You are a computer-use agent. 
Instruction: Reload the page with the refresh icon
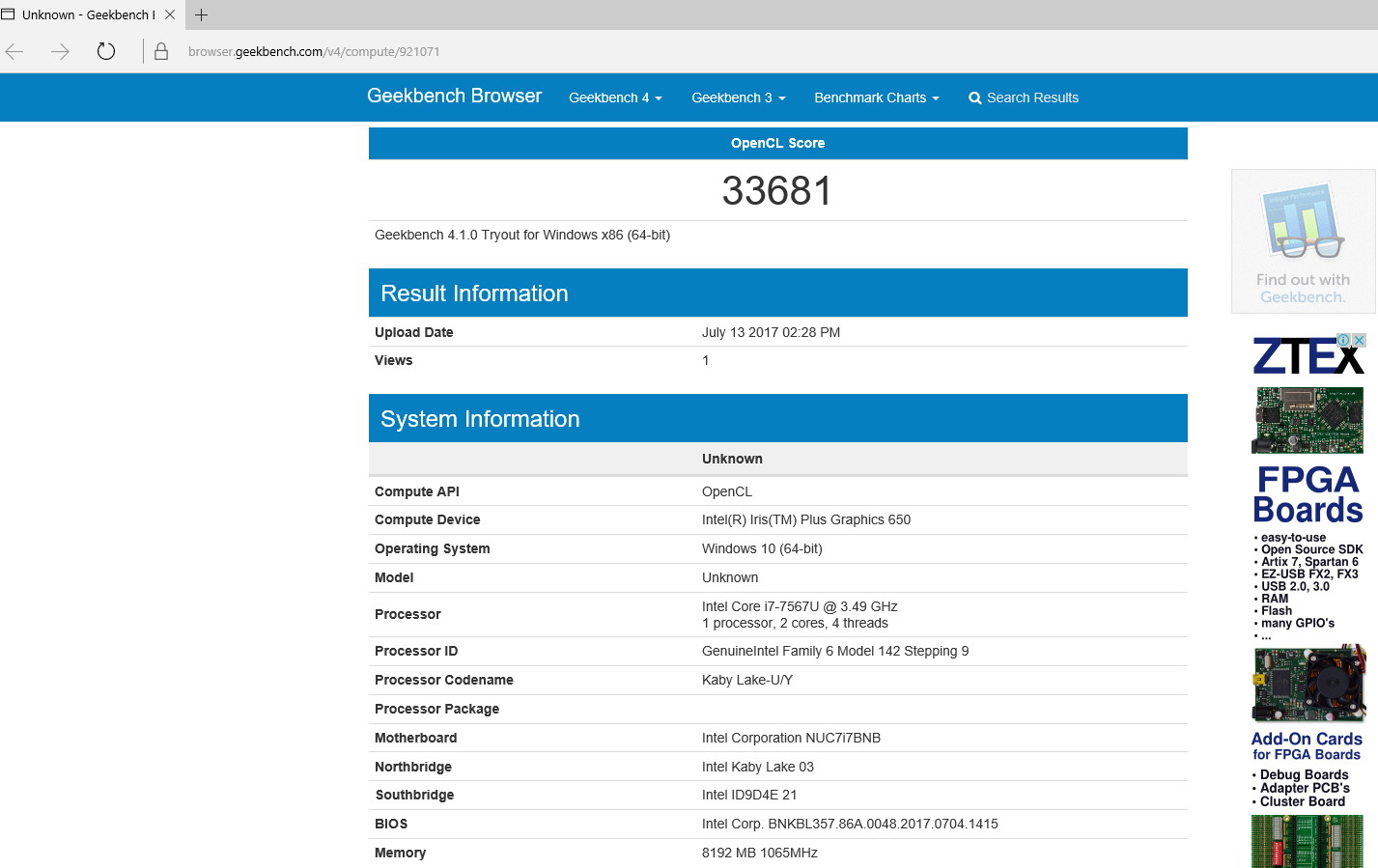click(106, 51)
